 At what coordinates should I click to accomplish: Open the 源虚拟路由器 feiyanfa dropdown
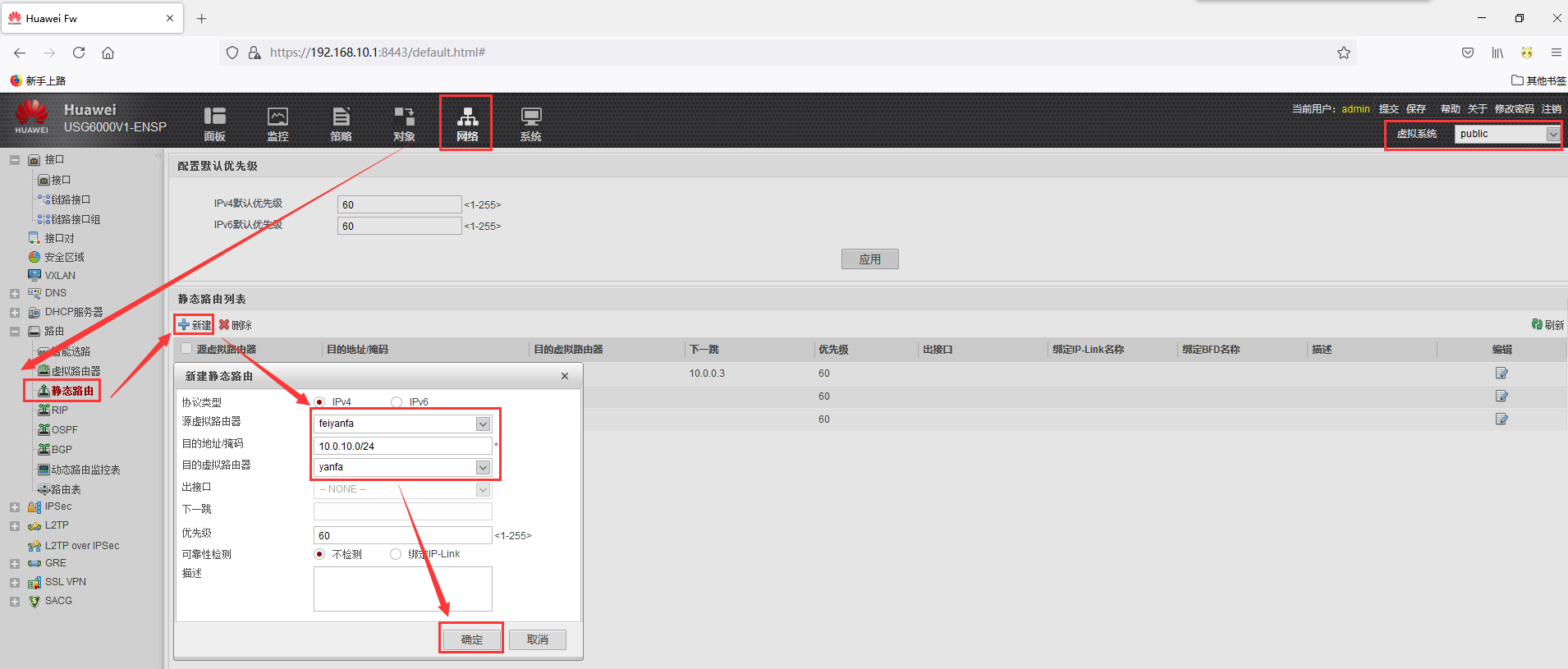[402, 424]
